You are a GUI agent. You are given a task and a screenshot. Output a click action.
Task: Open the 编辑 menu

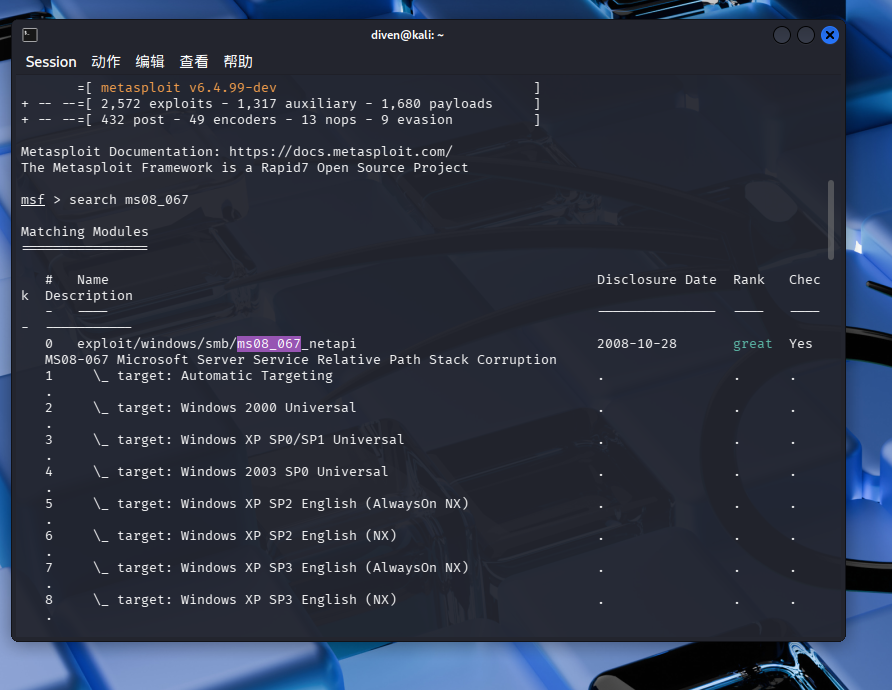pyautogui.click(x=150, y=62)
